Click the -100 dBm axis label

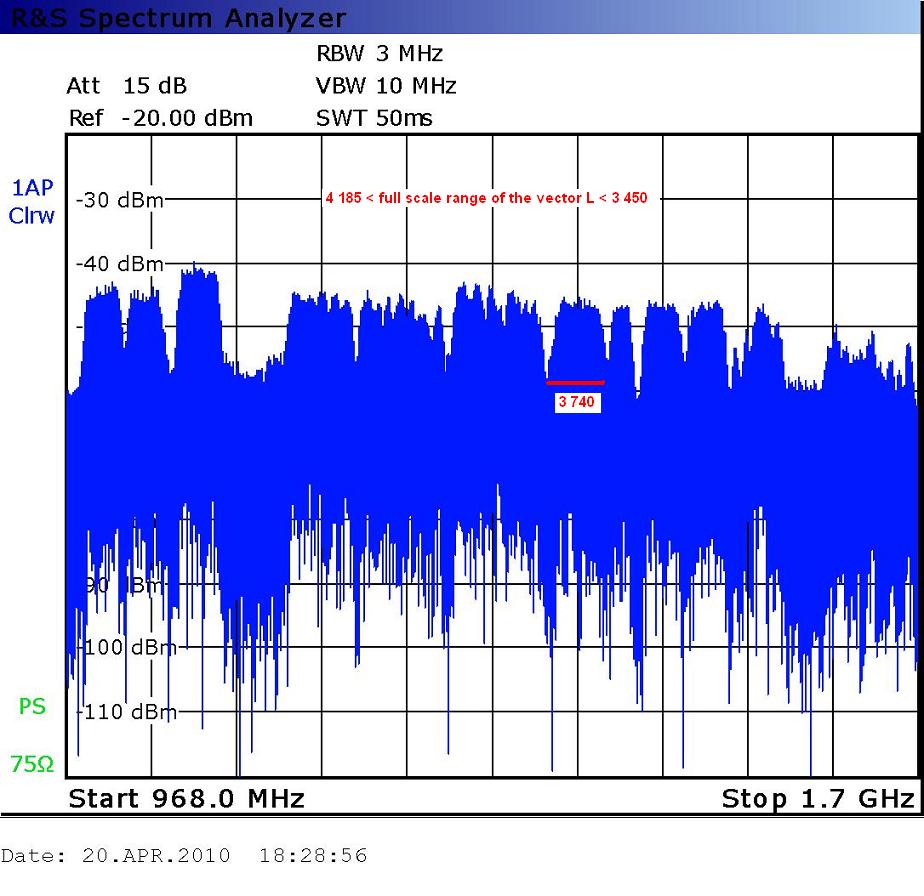(x=128, y=648)
